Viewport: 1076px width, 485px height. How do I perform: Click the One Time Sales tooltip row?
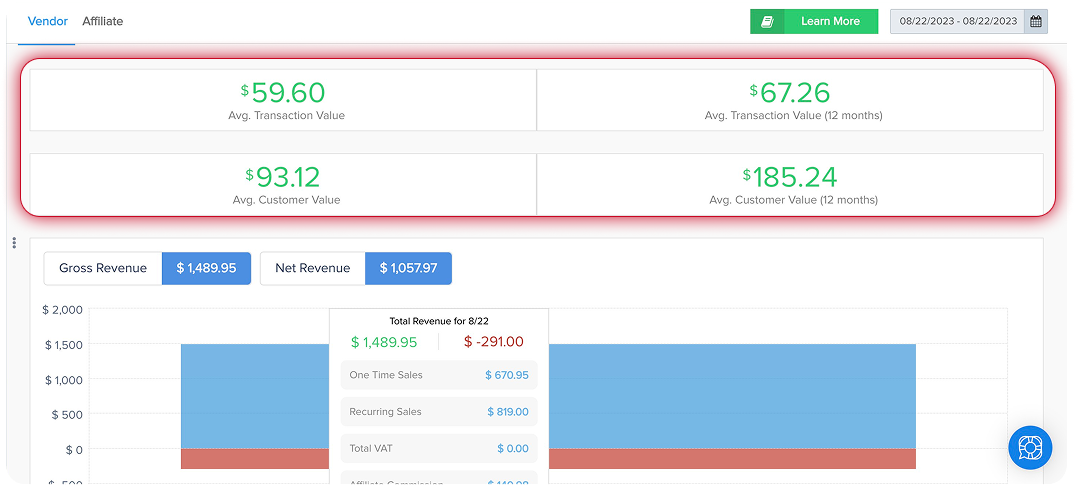coord(439,375)
